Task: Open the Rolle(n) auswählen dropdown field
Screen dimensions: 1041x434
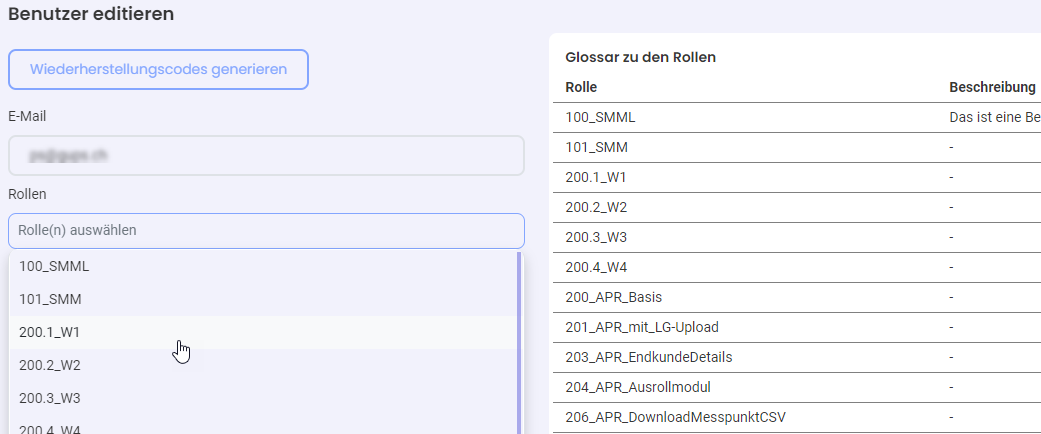Action: (x=266, y=231)
